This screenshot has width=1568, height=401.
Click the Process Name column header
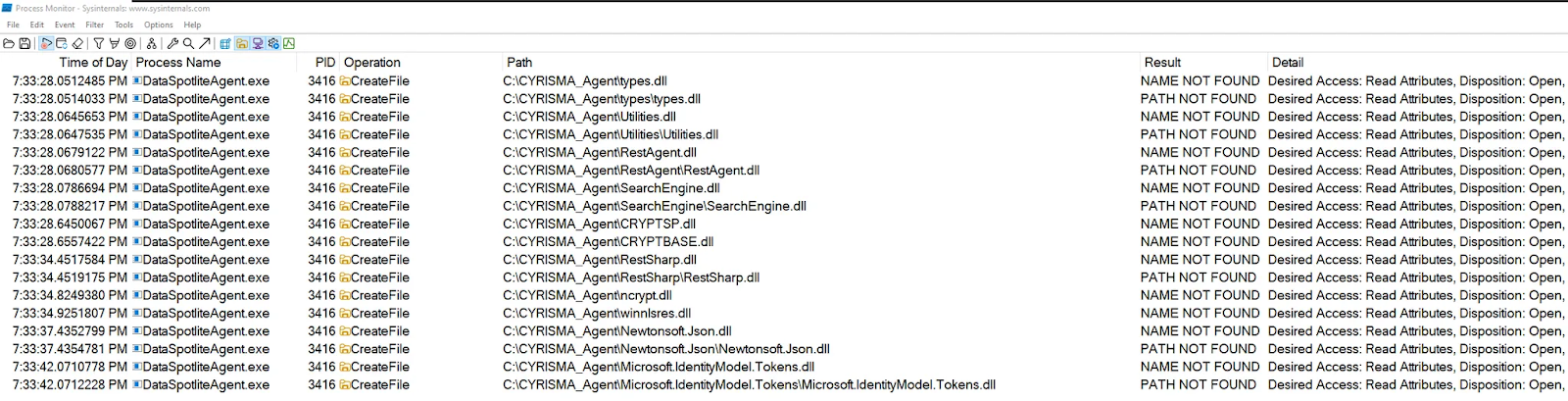177,62
